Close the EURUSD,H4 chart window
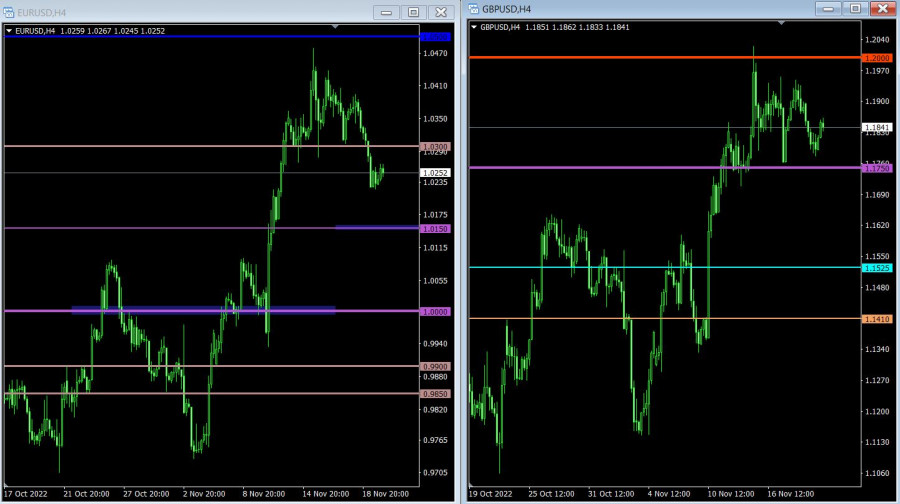This screenshot has width=900, height=504. 441,12
